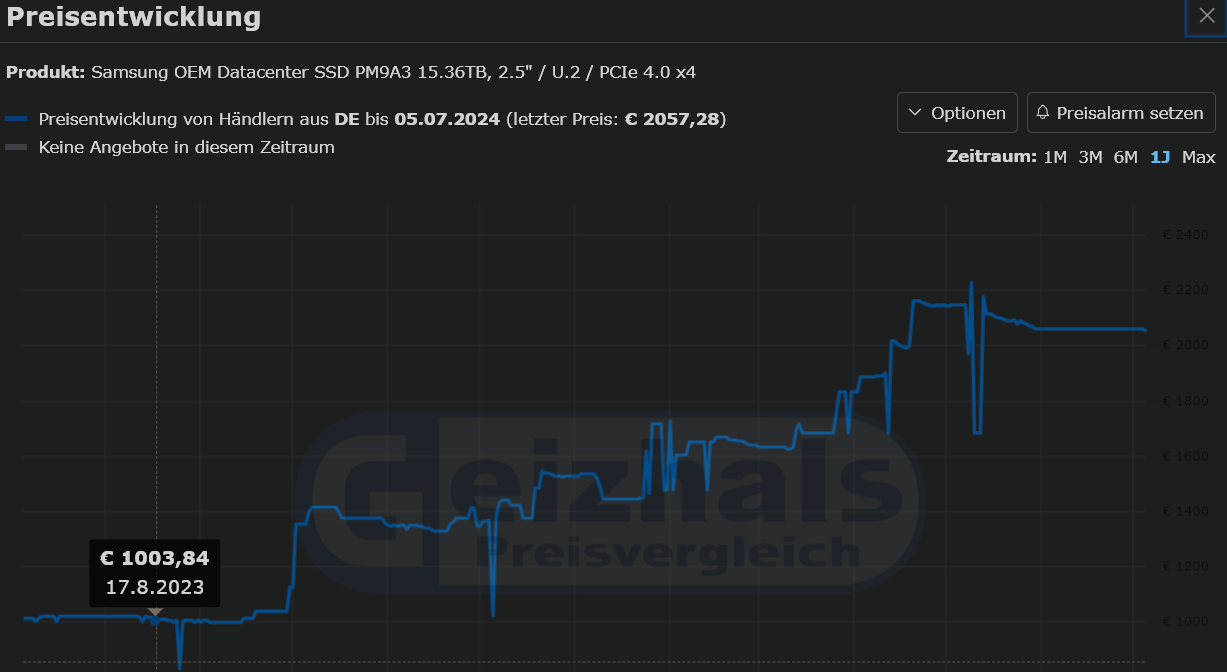1227x672 pixels.
Task: Click the € 1600 axis label
Action: pos(1186,456)
